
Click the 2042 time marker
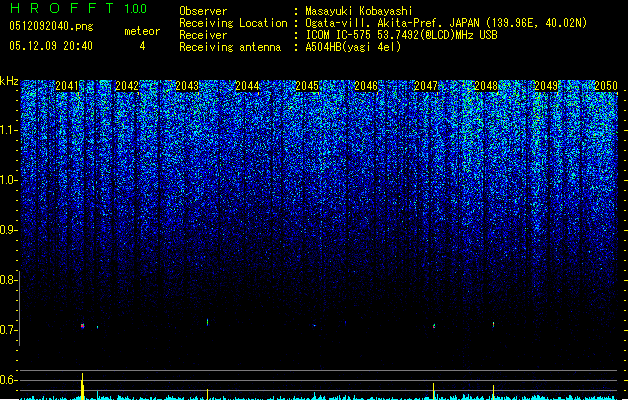(x=127, y=86)
